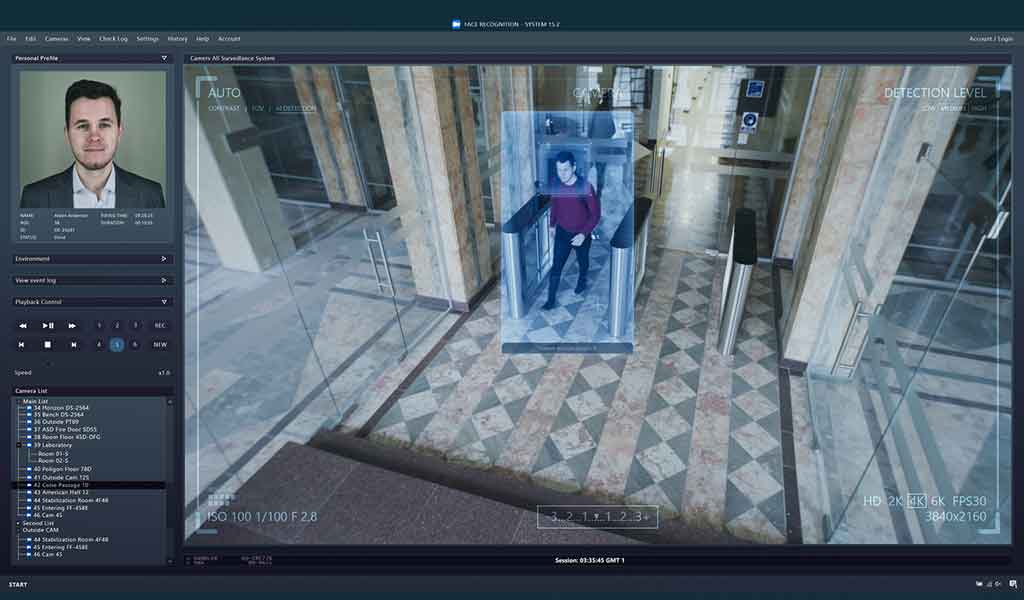Click the stop playback icon
This screenshot has width=1024, height=600.
(x=48, y=343)
